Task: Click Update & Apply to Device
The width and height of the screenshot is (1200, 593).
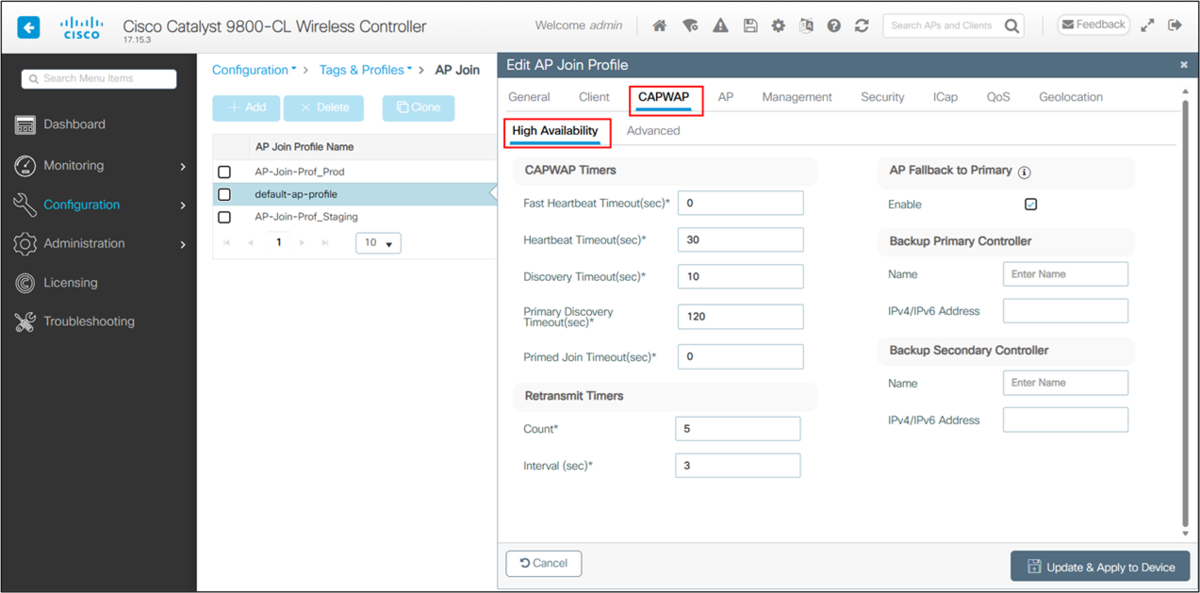Action: click(x=1100, y=567)
